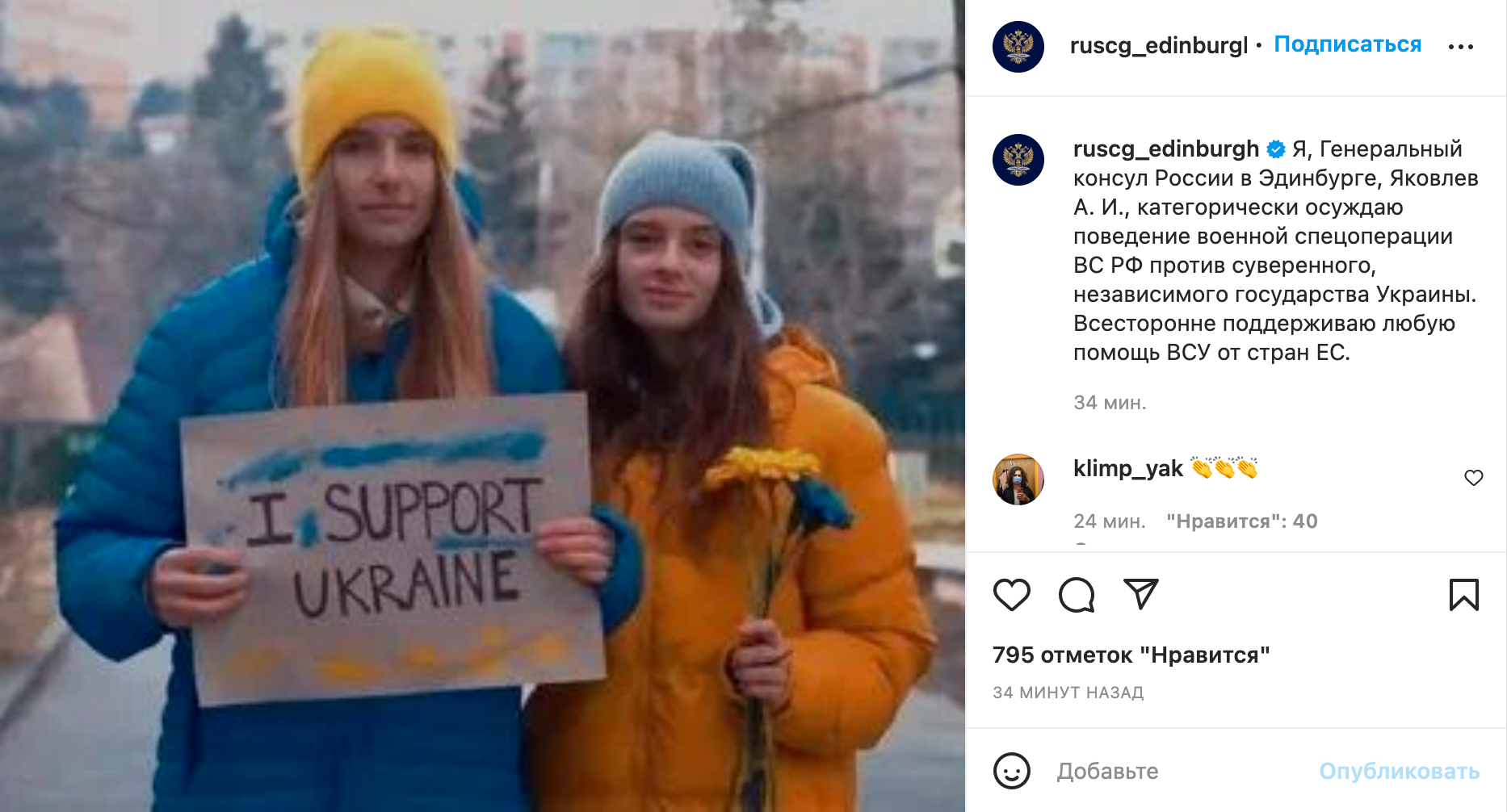Open klimp_yak's profile picture
Screen dimensions: 1507x812
click(1018, 479)
